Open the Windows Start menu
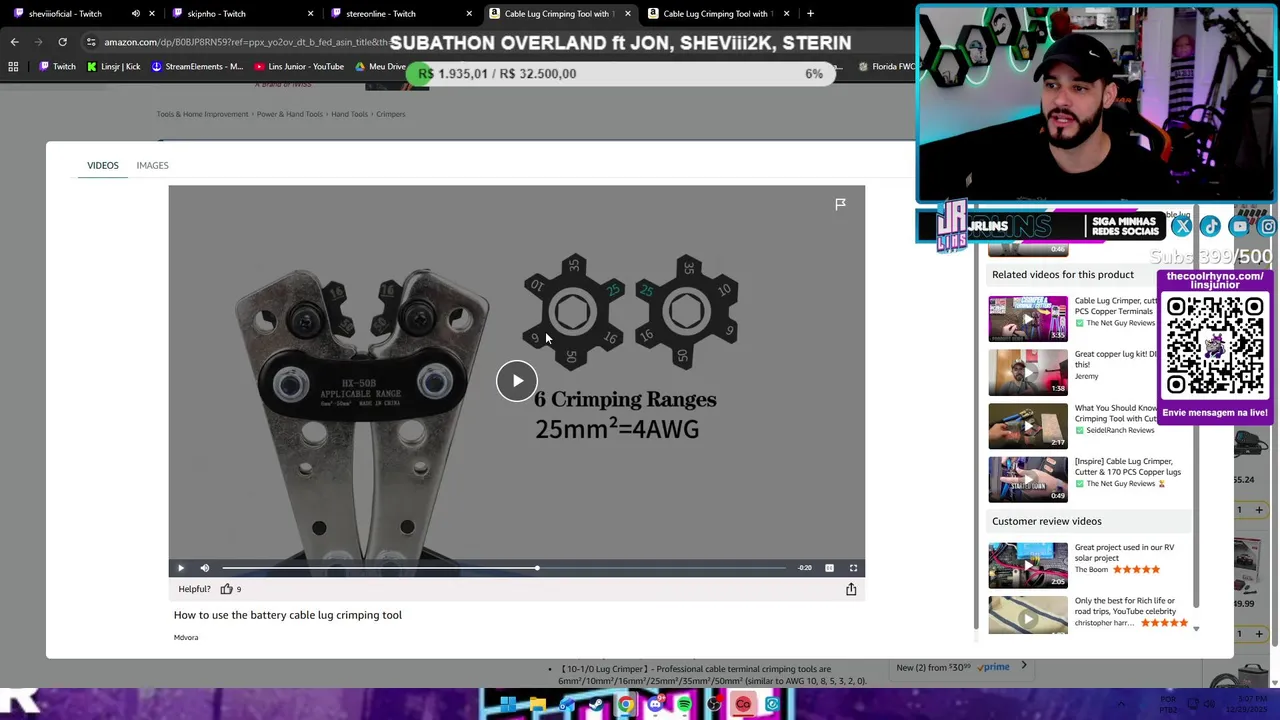 coord(508,705)
